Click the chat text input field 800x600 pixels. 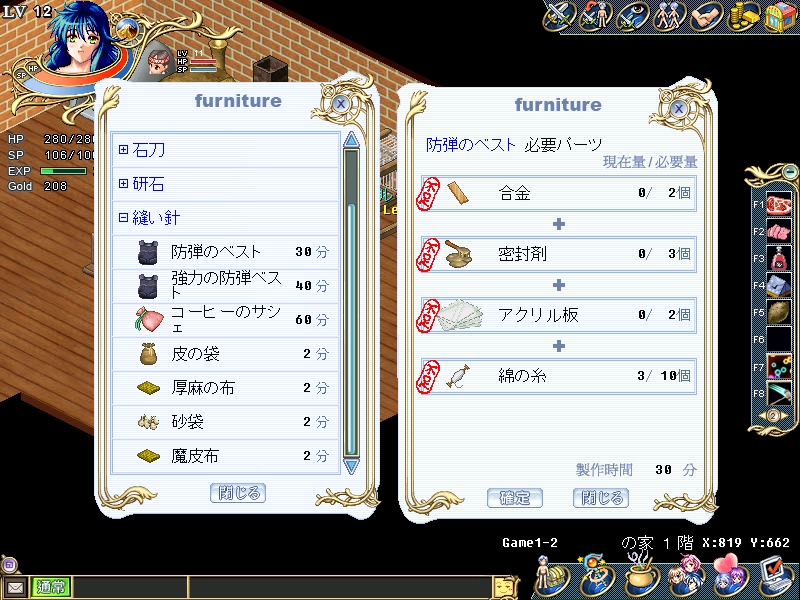[341, 587]
